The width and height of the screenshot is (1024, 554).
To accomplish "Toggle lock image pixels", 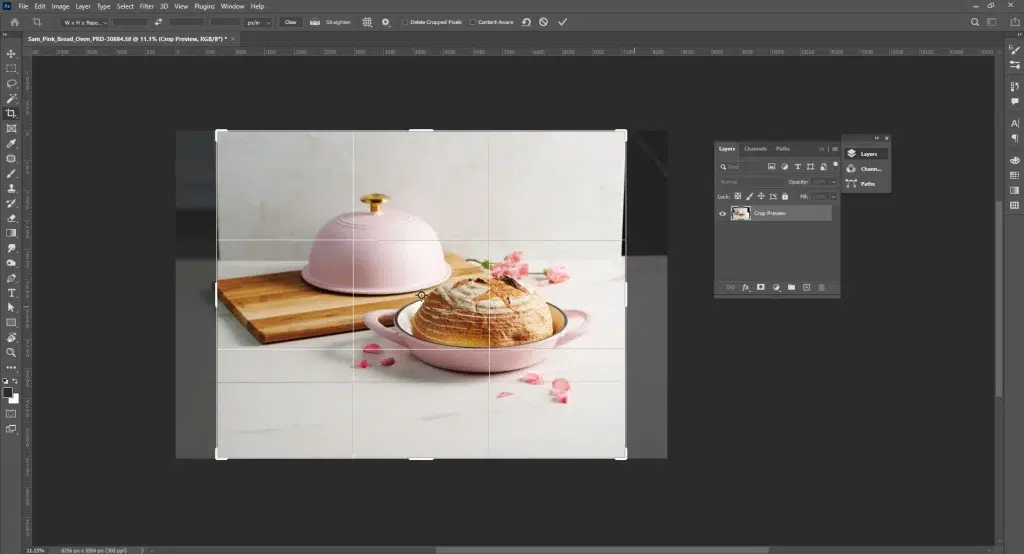I will pyautogui.click(x=750, y=197).
